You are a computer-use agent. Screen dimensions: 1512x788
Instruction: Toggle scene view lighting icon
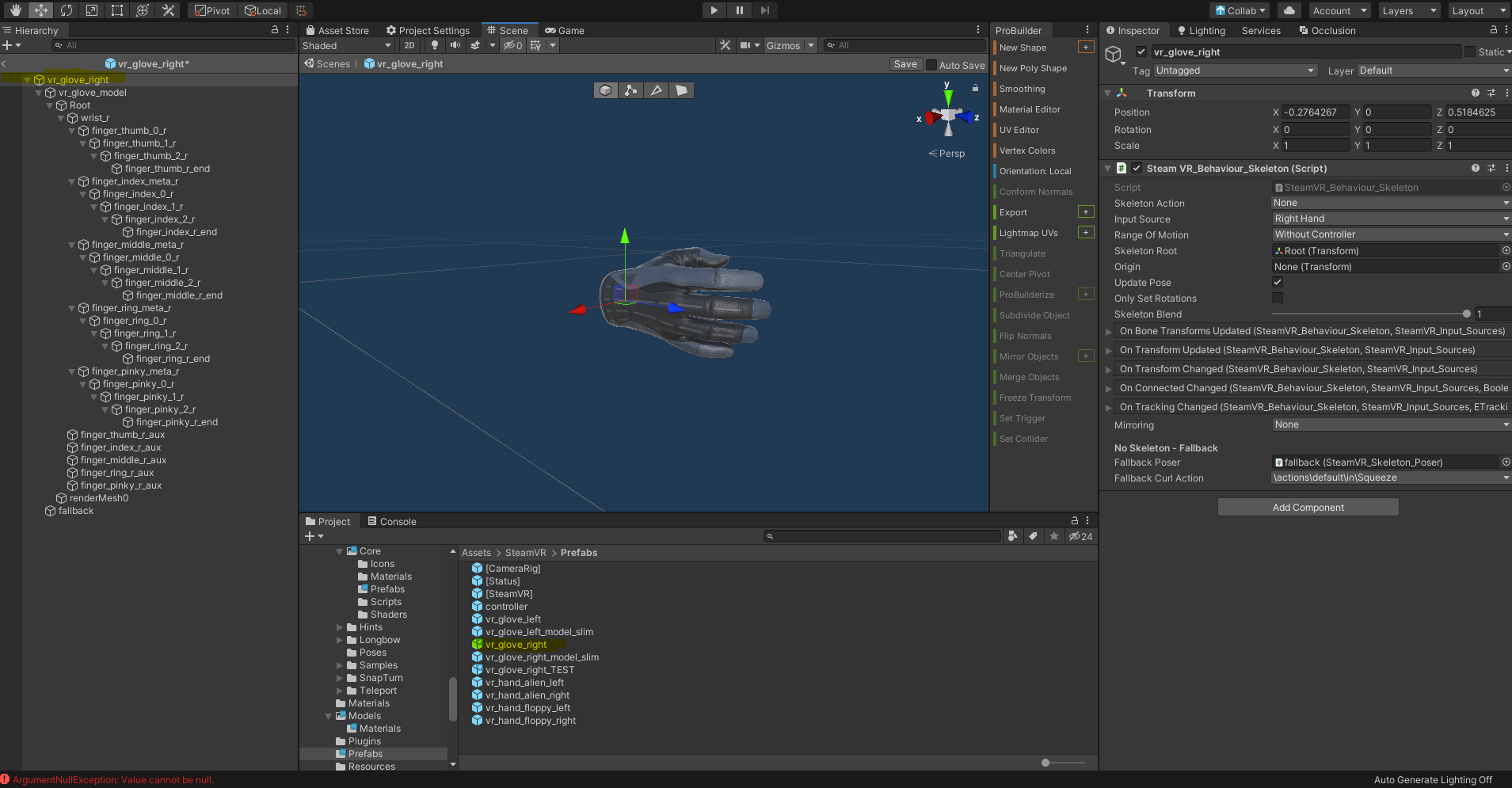pos(435,45)
